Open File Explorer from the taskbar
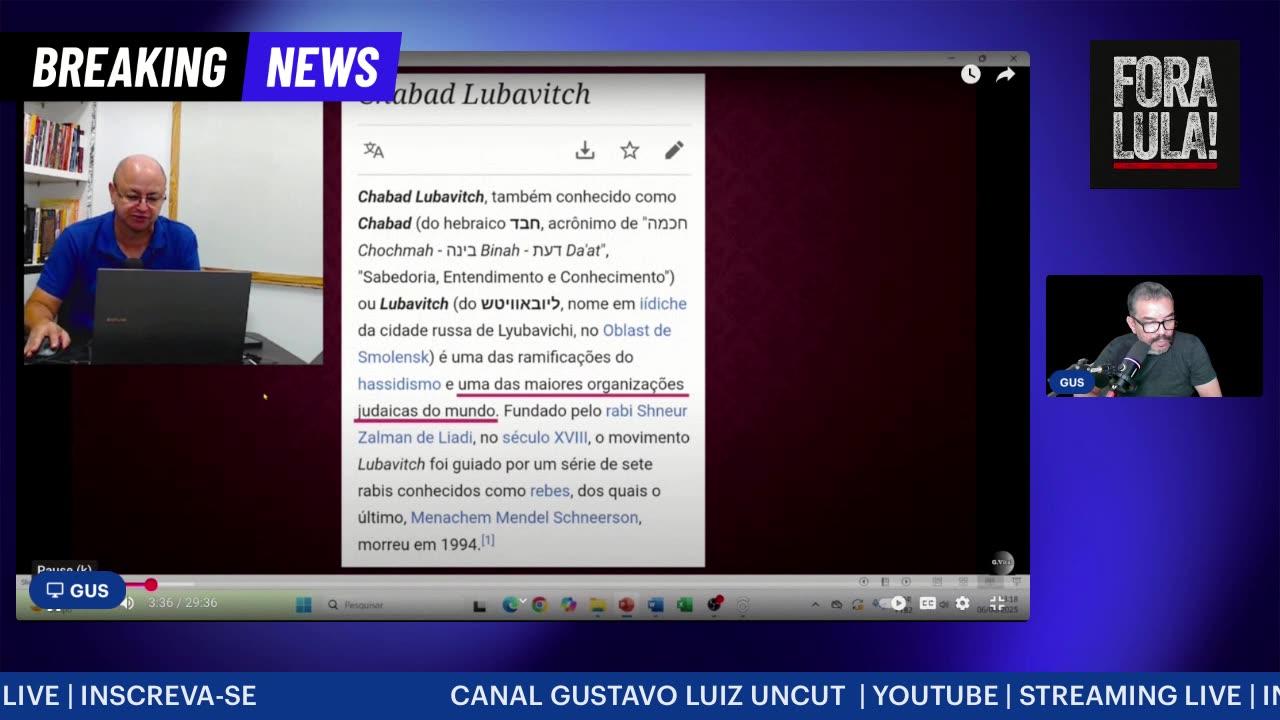Screen dimensions: 1280x720 [x=597, y=604]
